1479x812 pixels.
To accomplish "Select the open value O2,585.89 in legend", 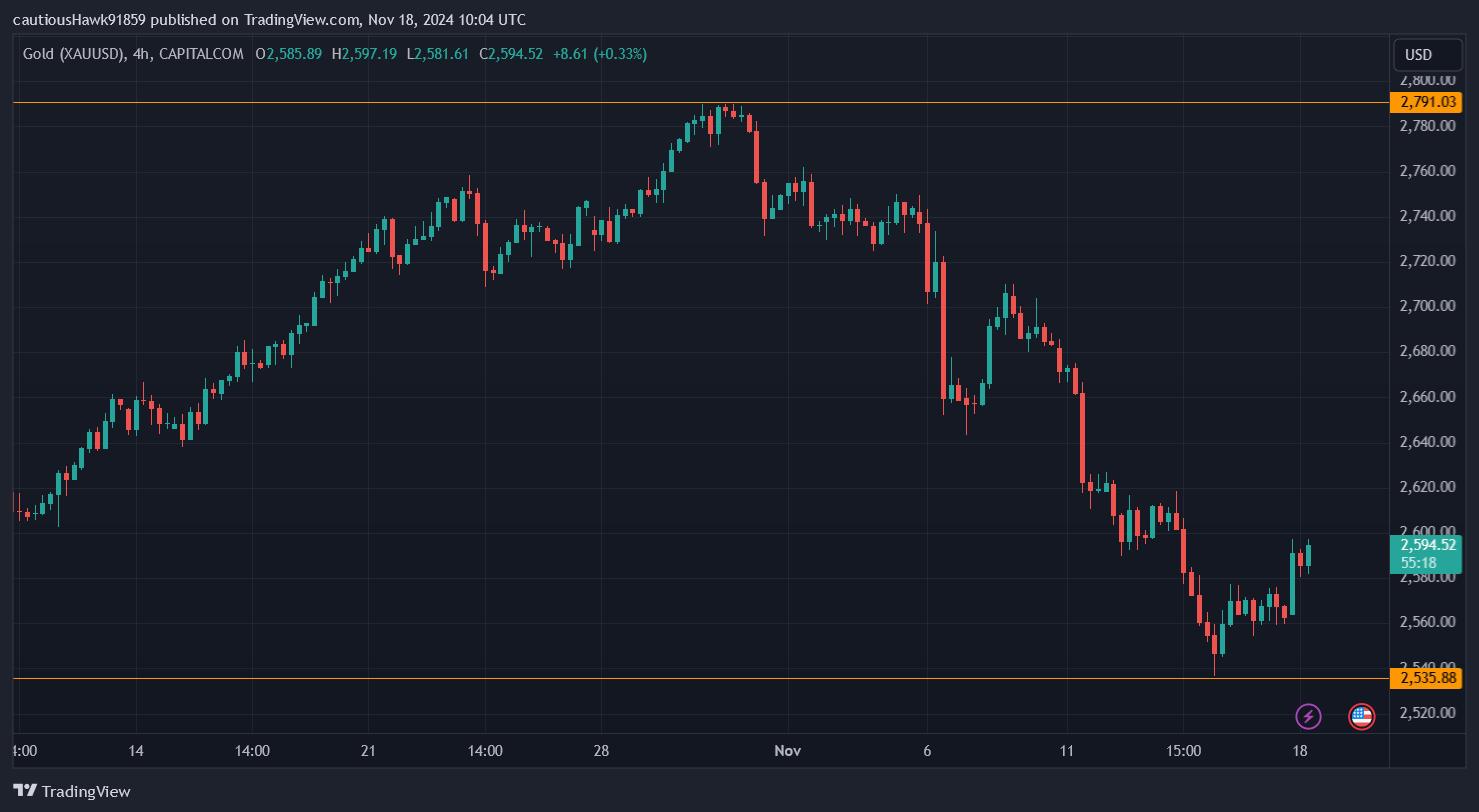I will [x=290, y=54].
